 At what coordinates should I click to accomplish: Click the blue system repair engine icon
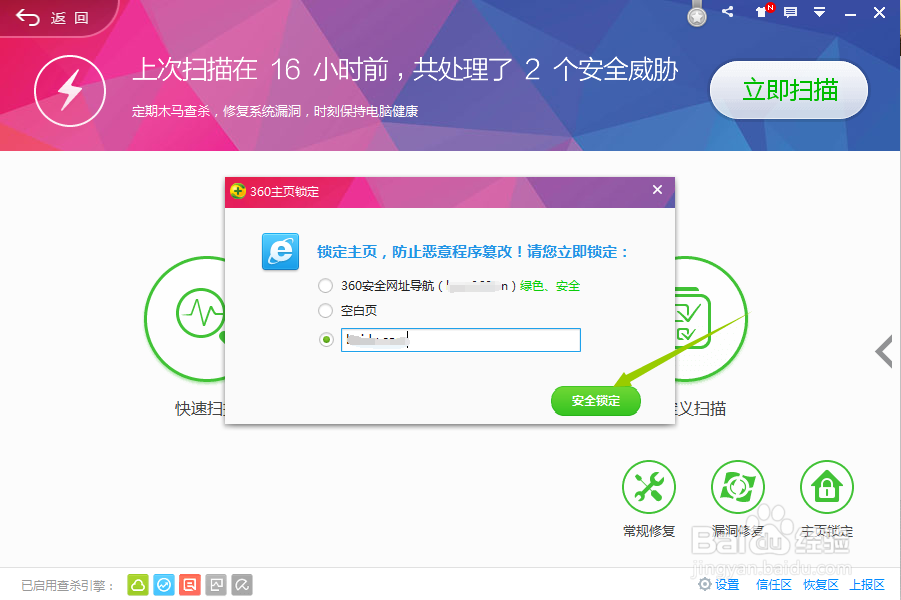[164, 585]
